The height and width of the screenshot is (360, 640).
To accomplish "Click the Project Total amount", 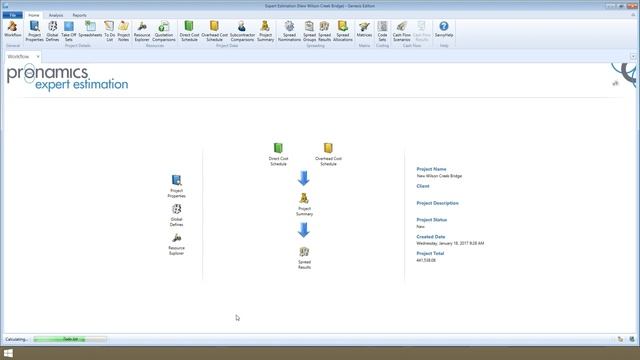I will coord(426,260).
